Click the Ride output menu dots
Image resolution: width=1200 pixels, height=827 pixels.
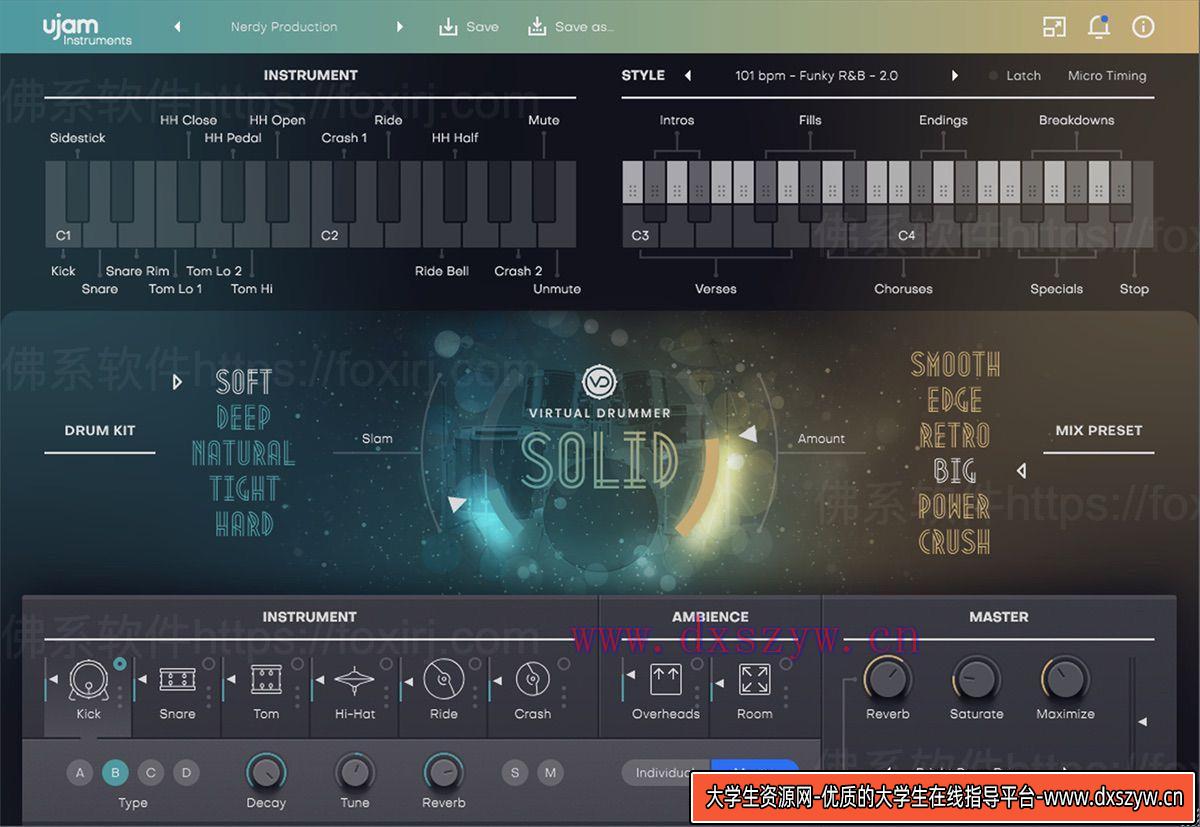point(475,697)
